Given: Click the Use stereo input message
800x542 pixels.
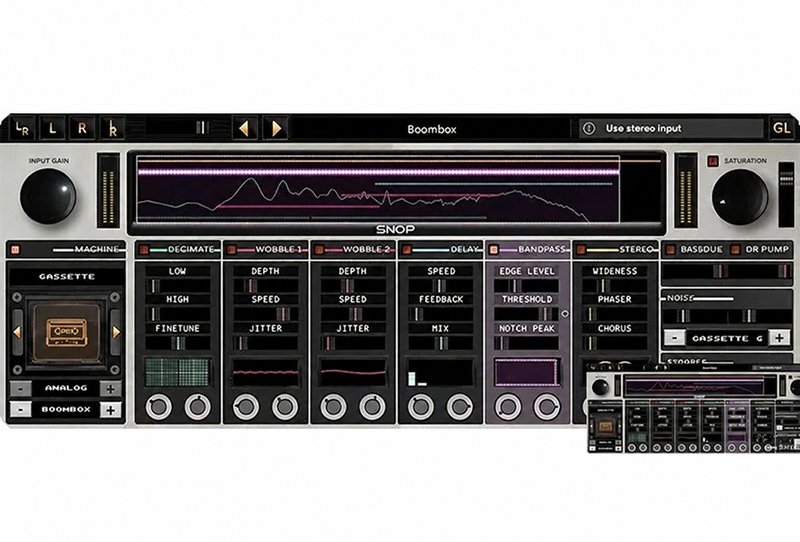Looking at the screenshot, I should [x=643, y=129].
